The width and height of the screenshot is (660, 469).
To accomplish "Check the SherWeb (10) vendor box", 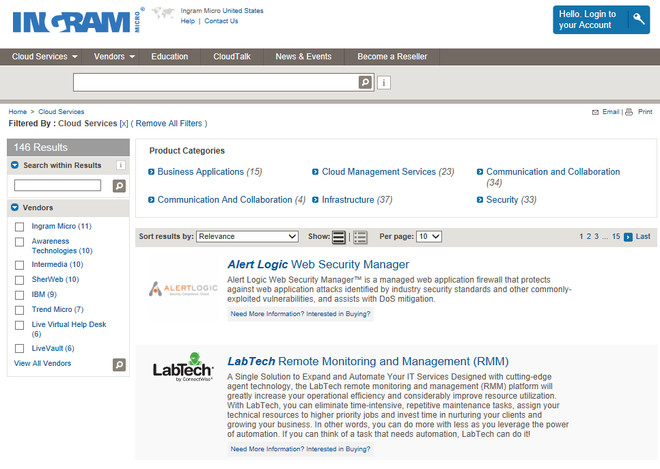I will (x=19, y=280).
